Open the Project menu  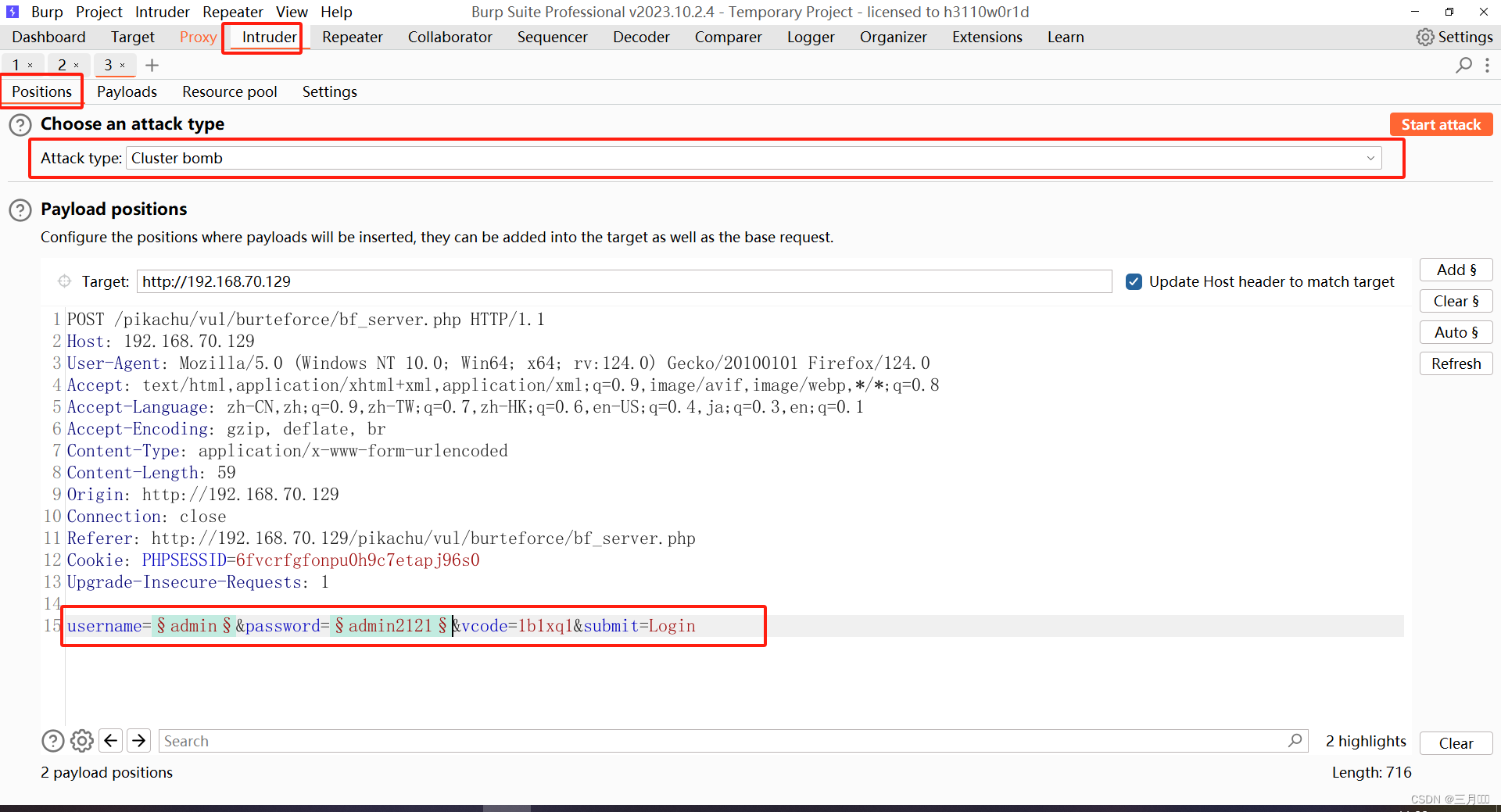pos(99,12)
